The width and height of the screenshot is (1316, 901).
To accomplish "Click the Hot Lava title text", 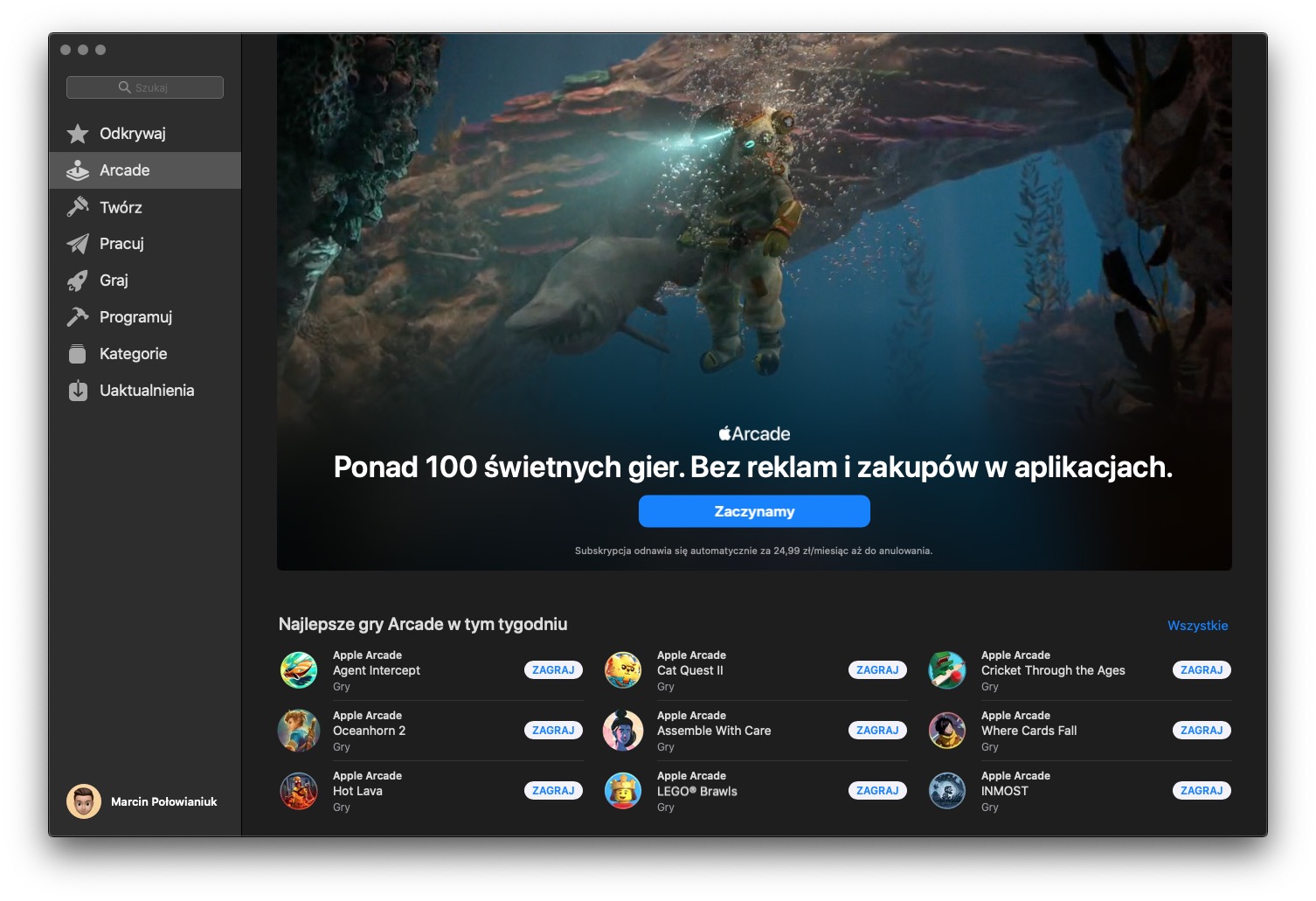I will [357, 791].
